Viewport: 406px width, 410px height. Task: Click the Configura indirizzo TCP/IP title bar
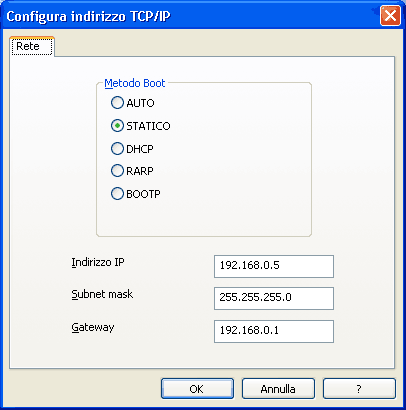[187, 16]
